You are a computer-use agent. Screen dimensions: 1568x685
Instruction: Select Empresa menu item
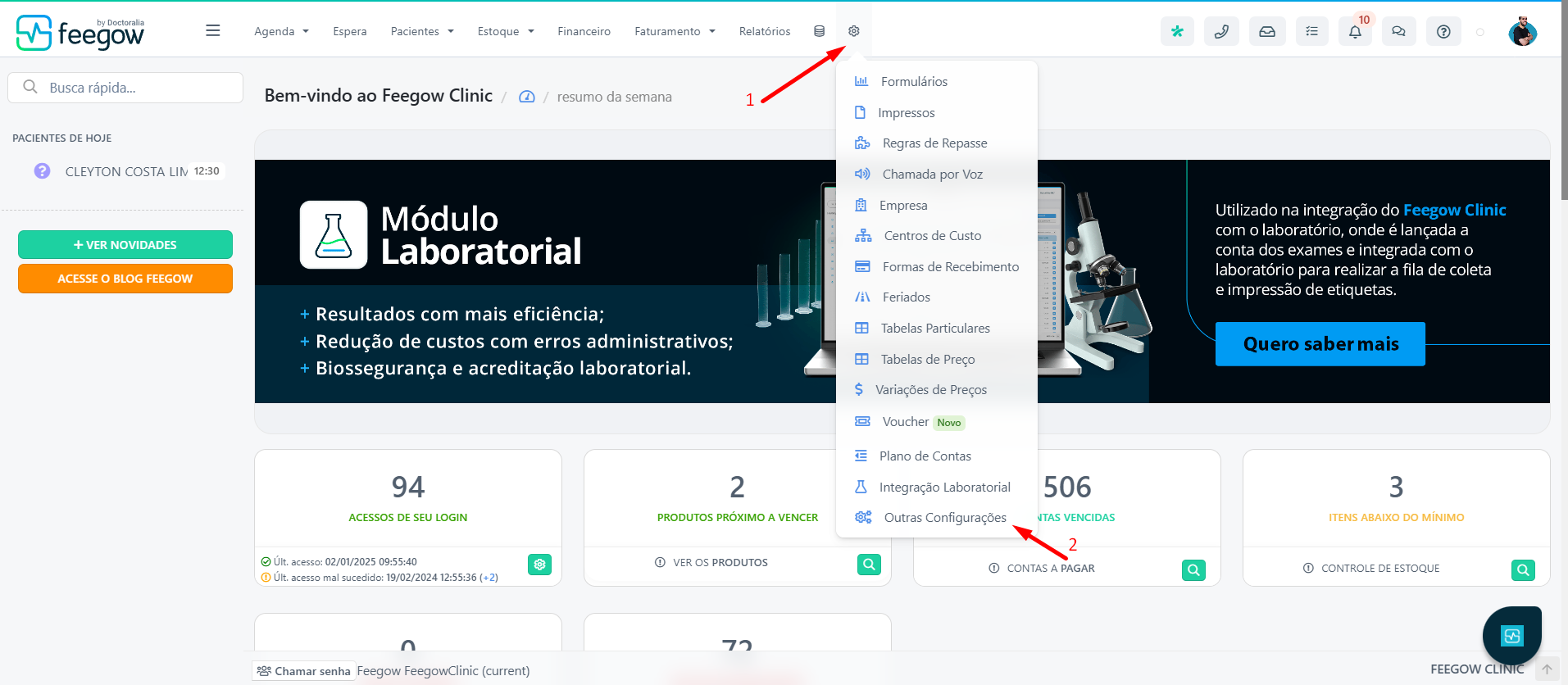(x=937, y=205)
